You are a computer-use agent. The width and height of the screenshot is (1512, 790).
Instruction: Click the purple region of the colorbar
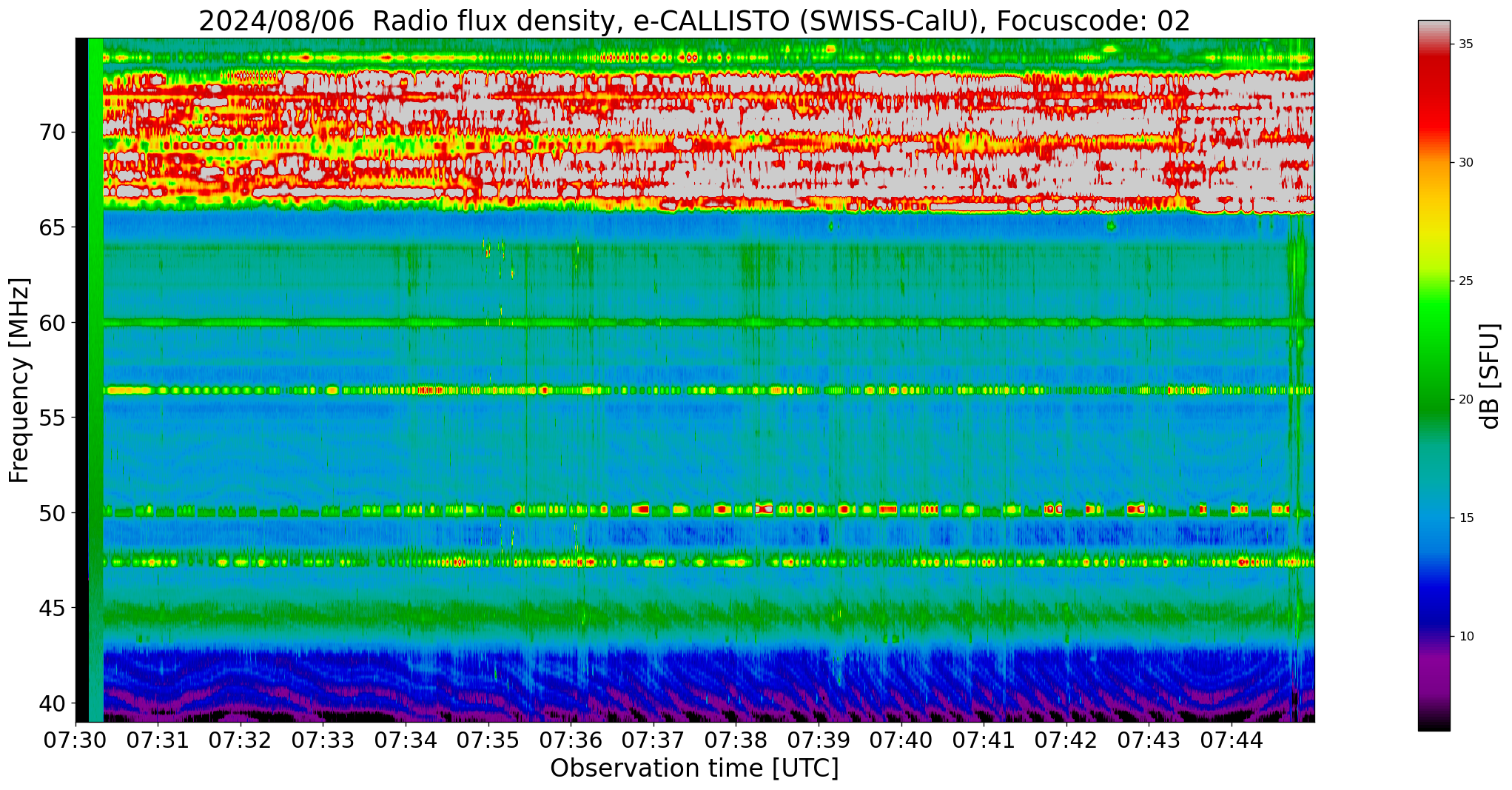point(1434,674)
